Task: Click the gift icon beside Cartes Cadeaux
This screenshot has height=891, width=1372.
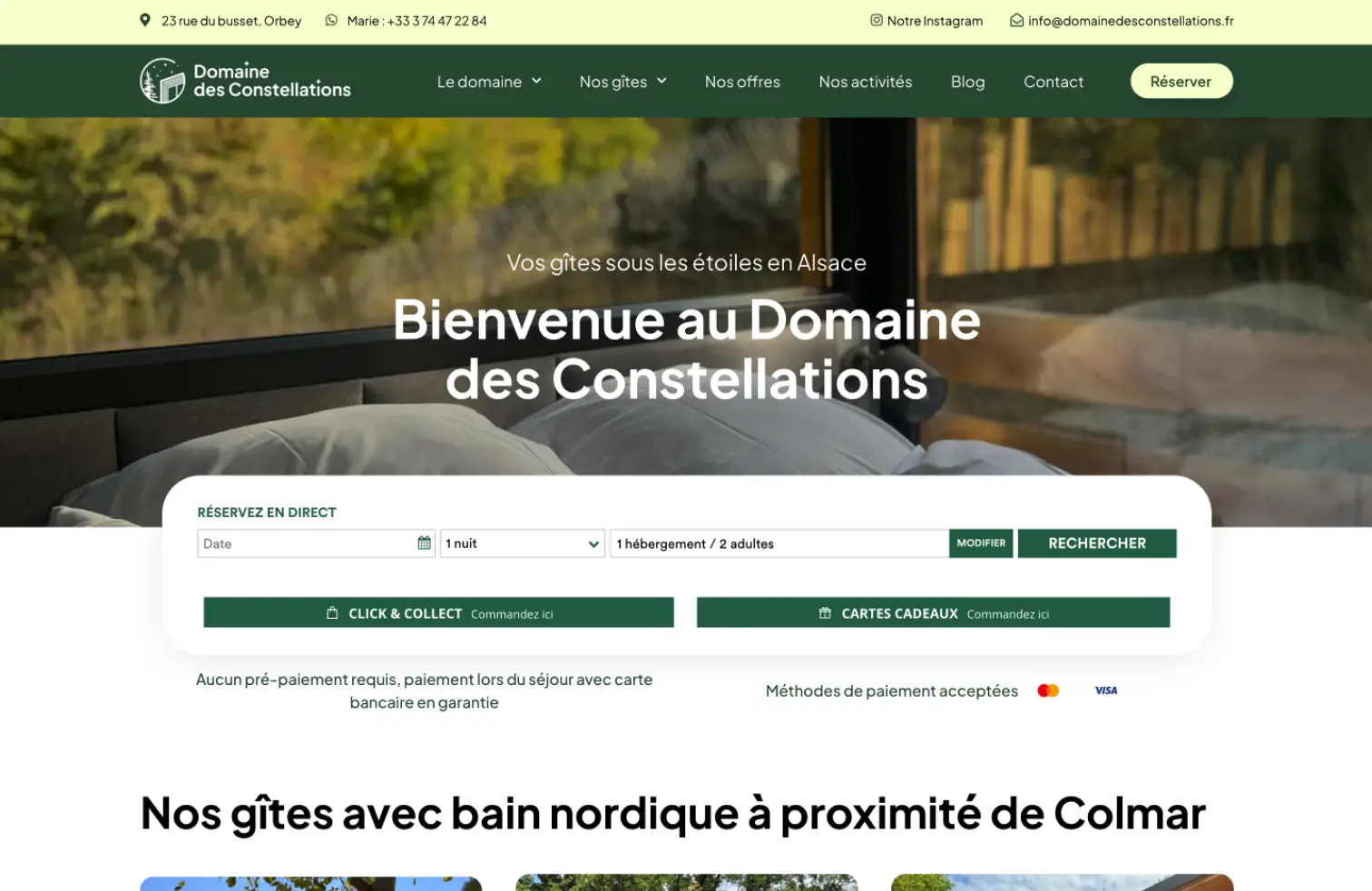Action: (x=825, y=612)
